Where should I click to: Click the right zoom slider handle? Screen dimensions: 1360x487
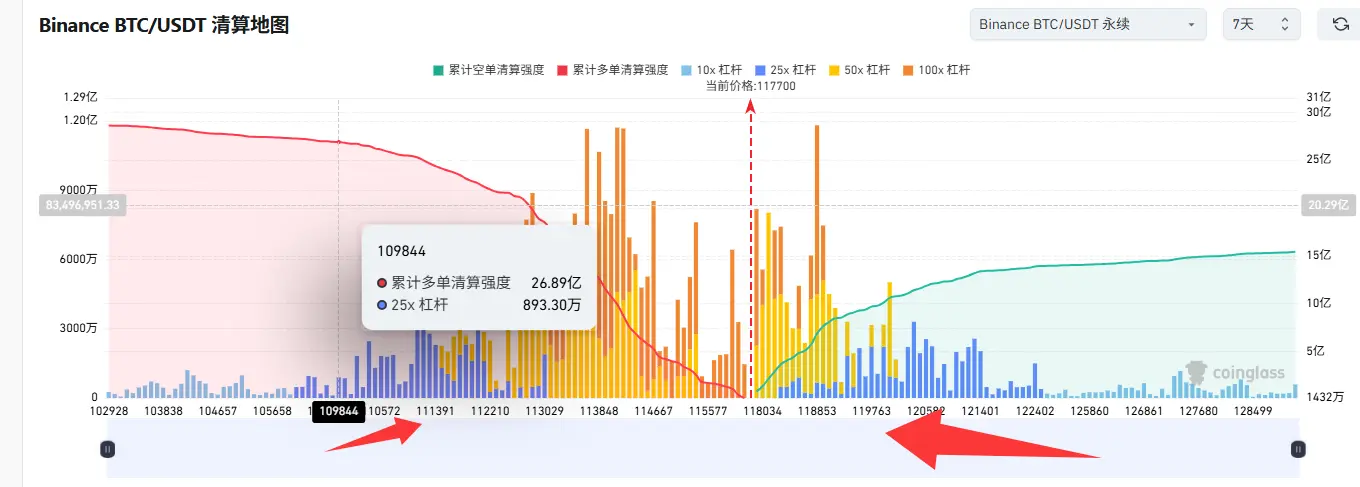pyautogui.click(x=1298, y=449)
